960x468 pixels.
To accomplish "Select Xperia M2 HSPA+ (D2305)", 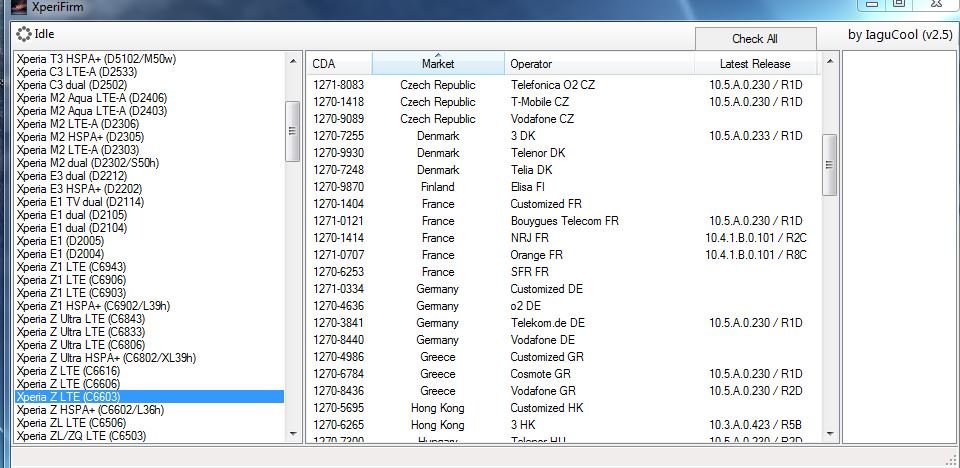I will click(149, 137).
